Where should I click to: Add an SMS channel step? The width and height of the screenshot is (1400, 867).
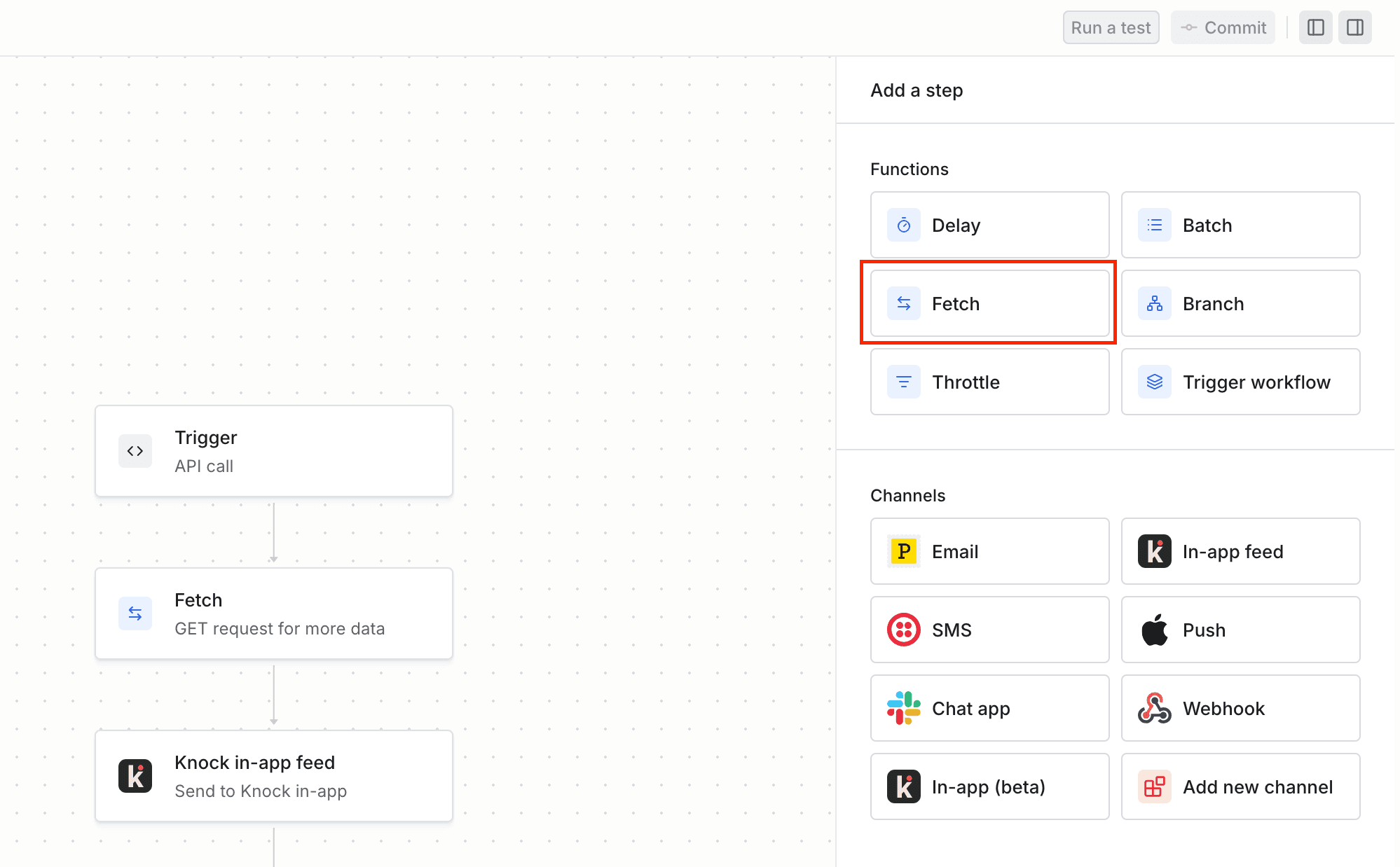point(989,630)
